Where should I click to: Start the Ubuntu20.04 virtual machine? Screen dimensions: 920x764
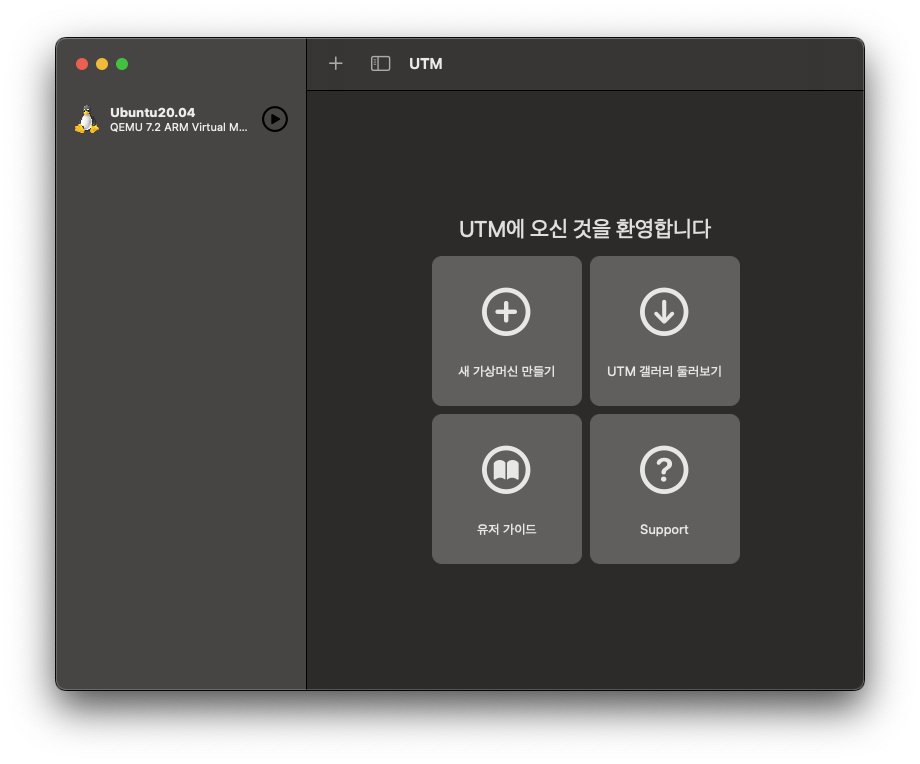pyautogui.click(x=275, y=119)
